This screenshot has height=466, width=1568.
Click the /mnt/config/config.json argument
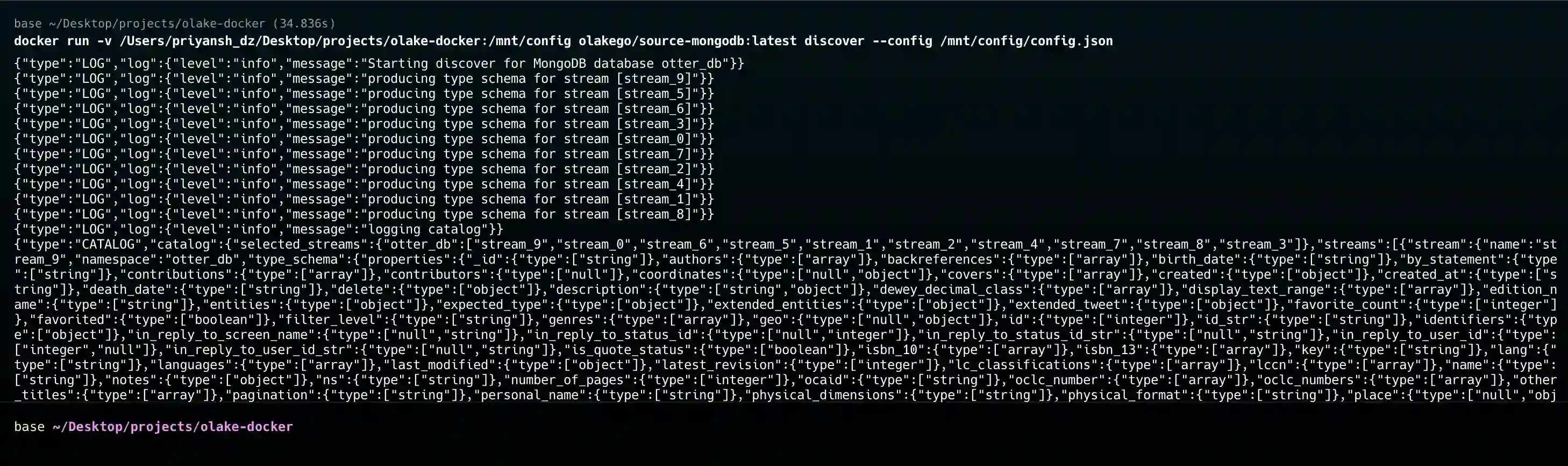click(1027, 41)
